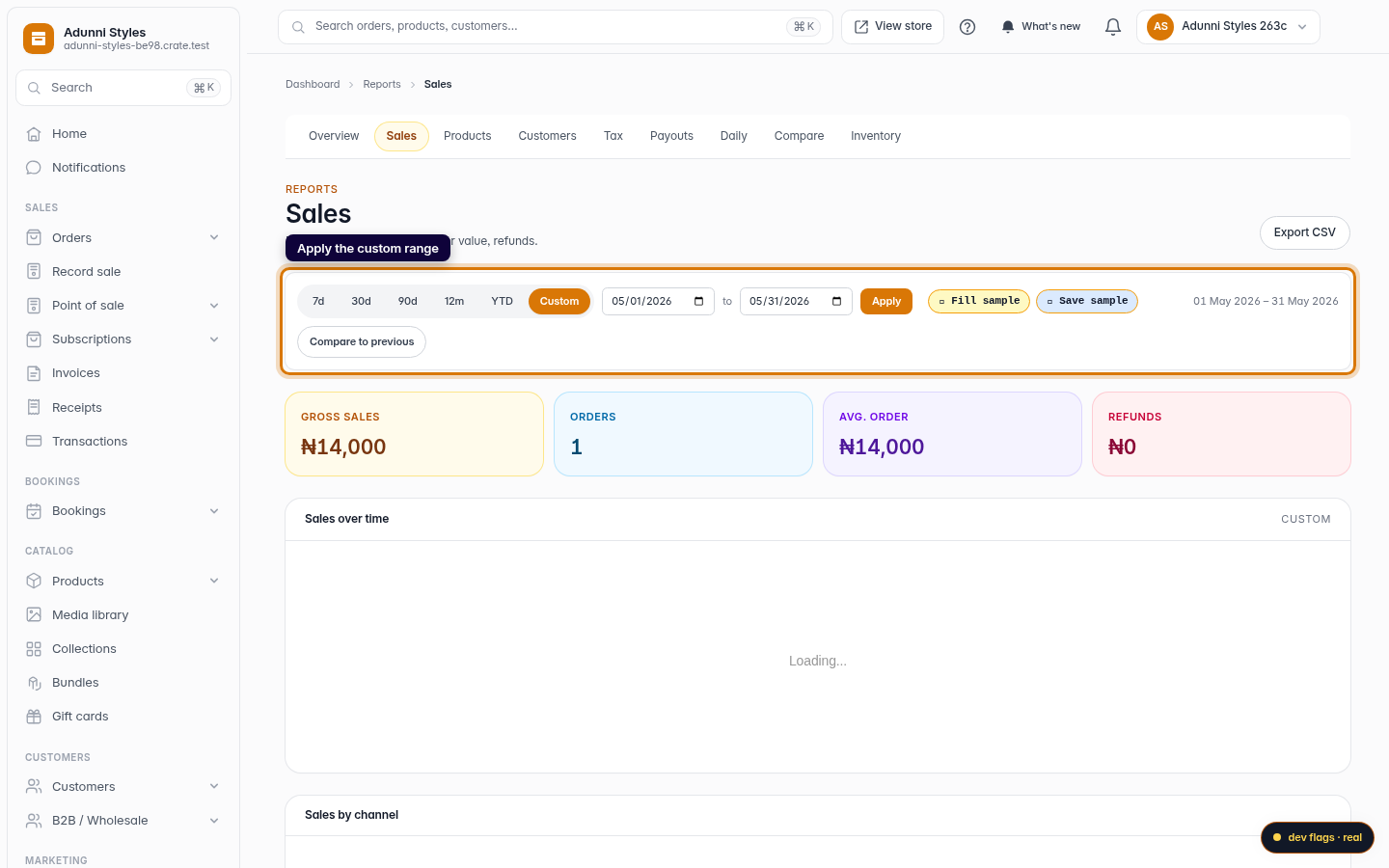Screen dimensions: 1389x868
Task: Click the AS avatar circle
Action: [x=1160, y=27]
